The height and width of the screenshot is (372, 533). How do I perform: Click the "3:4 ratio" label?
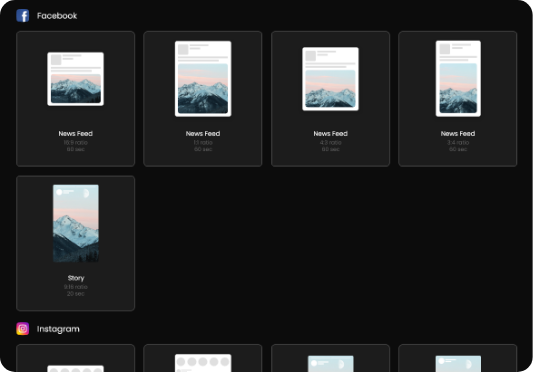(458, 142)
